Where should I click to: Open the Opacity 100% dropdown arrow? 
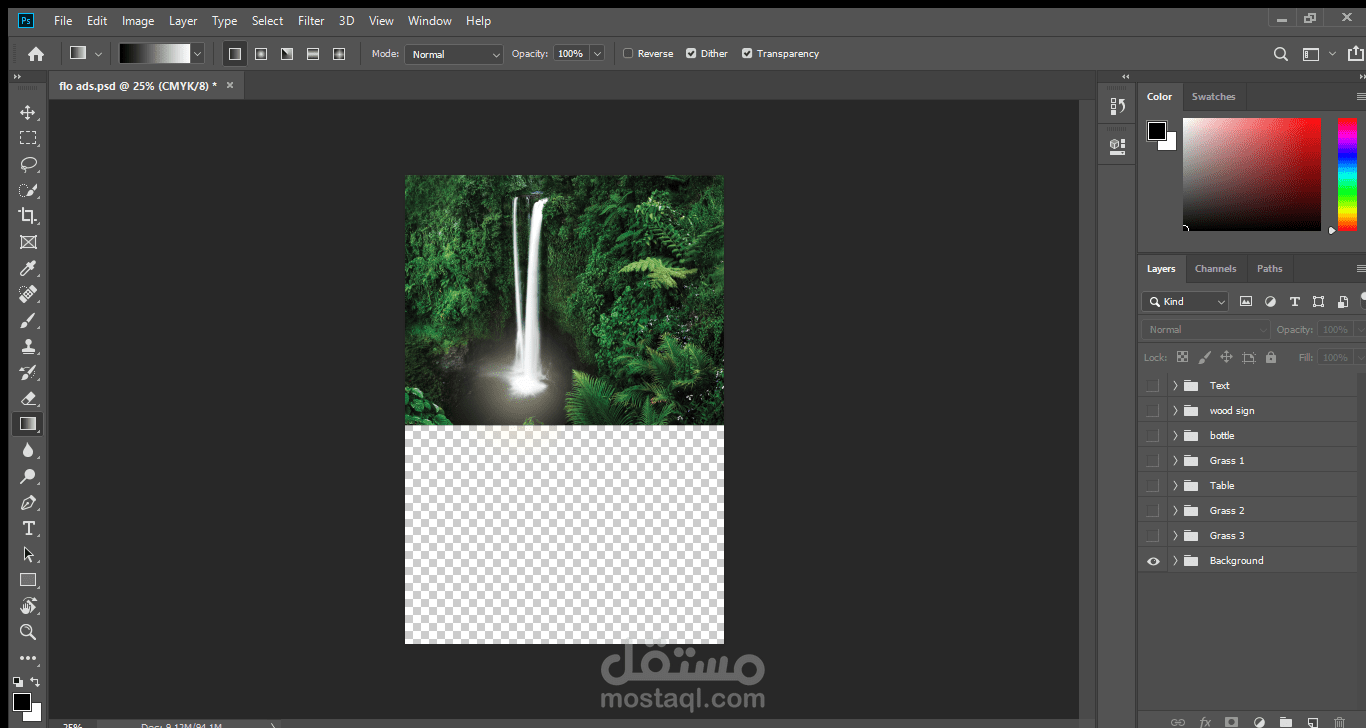(x=597, y=54)
